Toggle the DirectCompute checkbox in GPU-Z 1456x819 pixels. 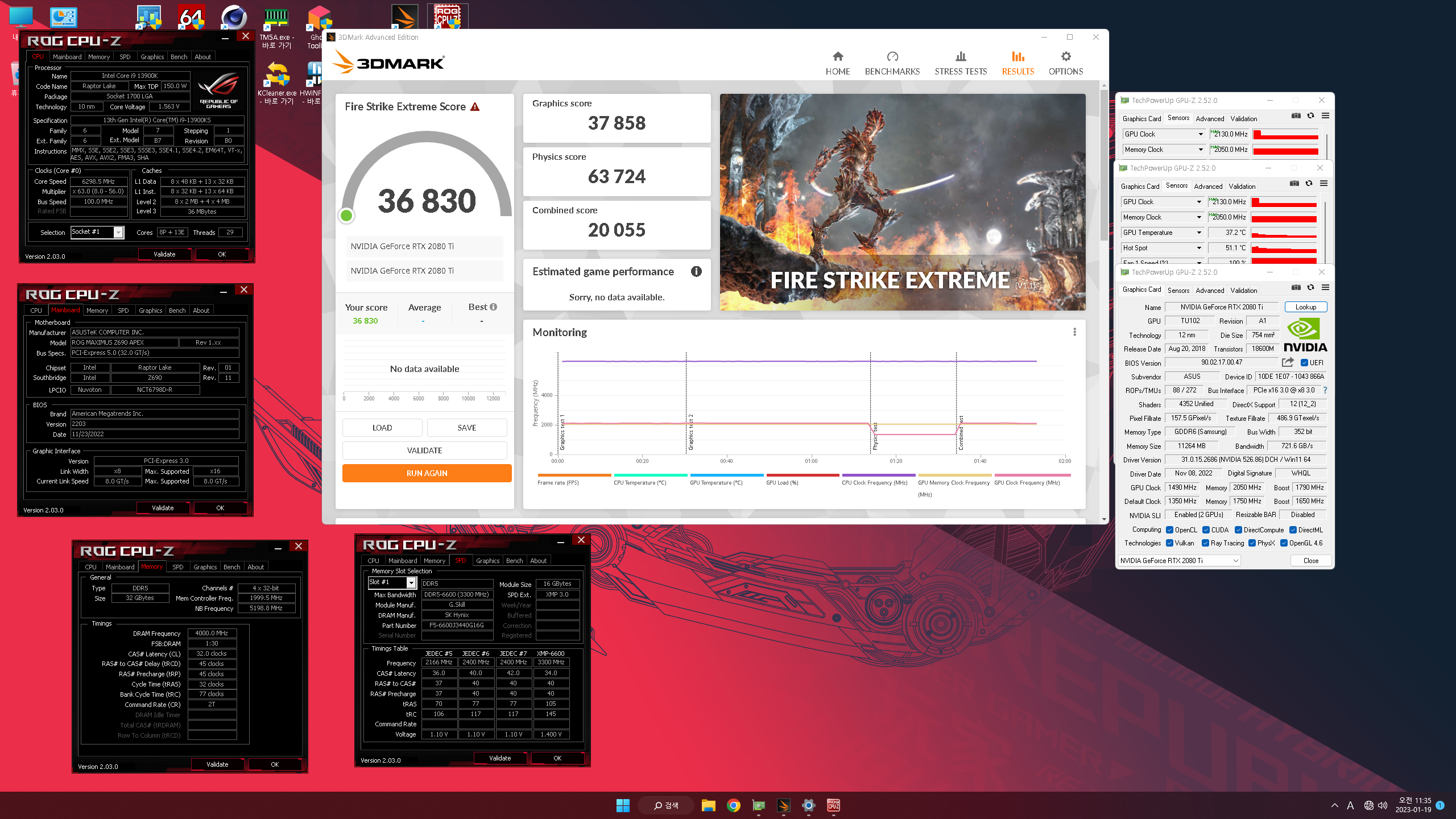(x=1238, y=530)
